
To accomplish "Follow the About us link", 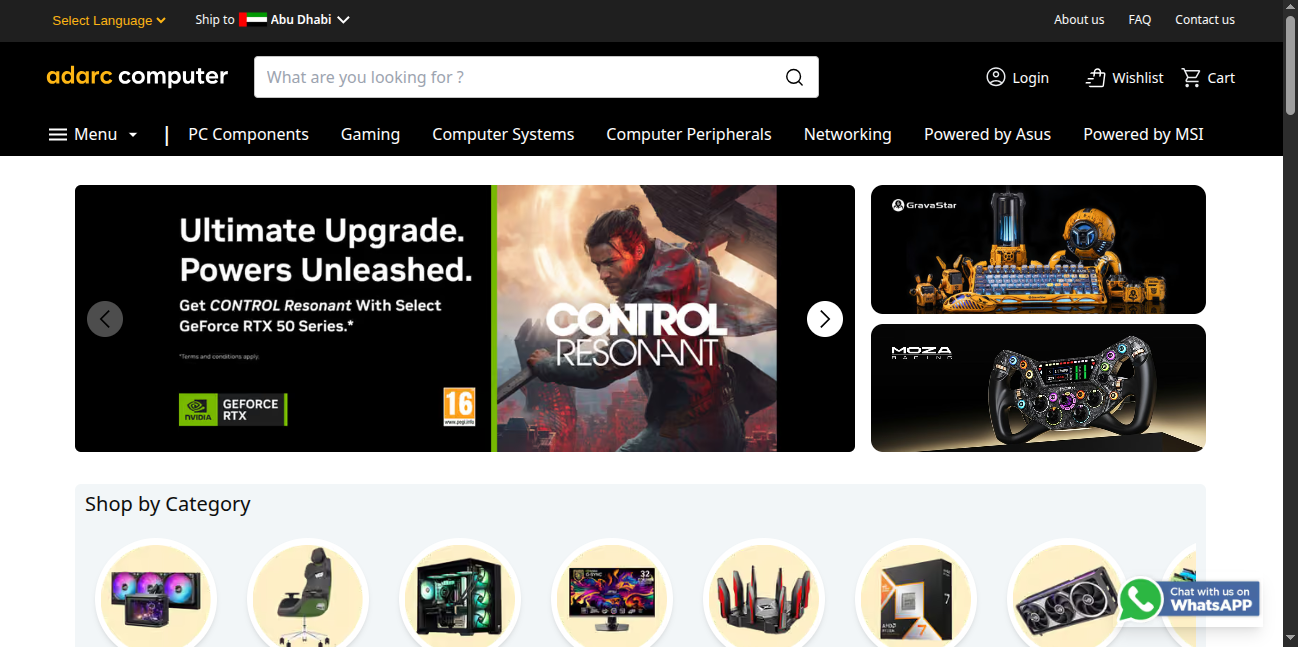I will [x=1079, y=19].
